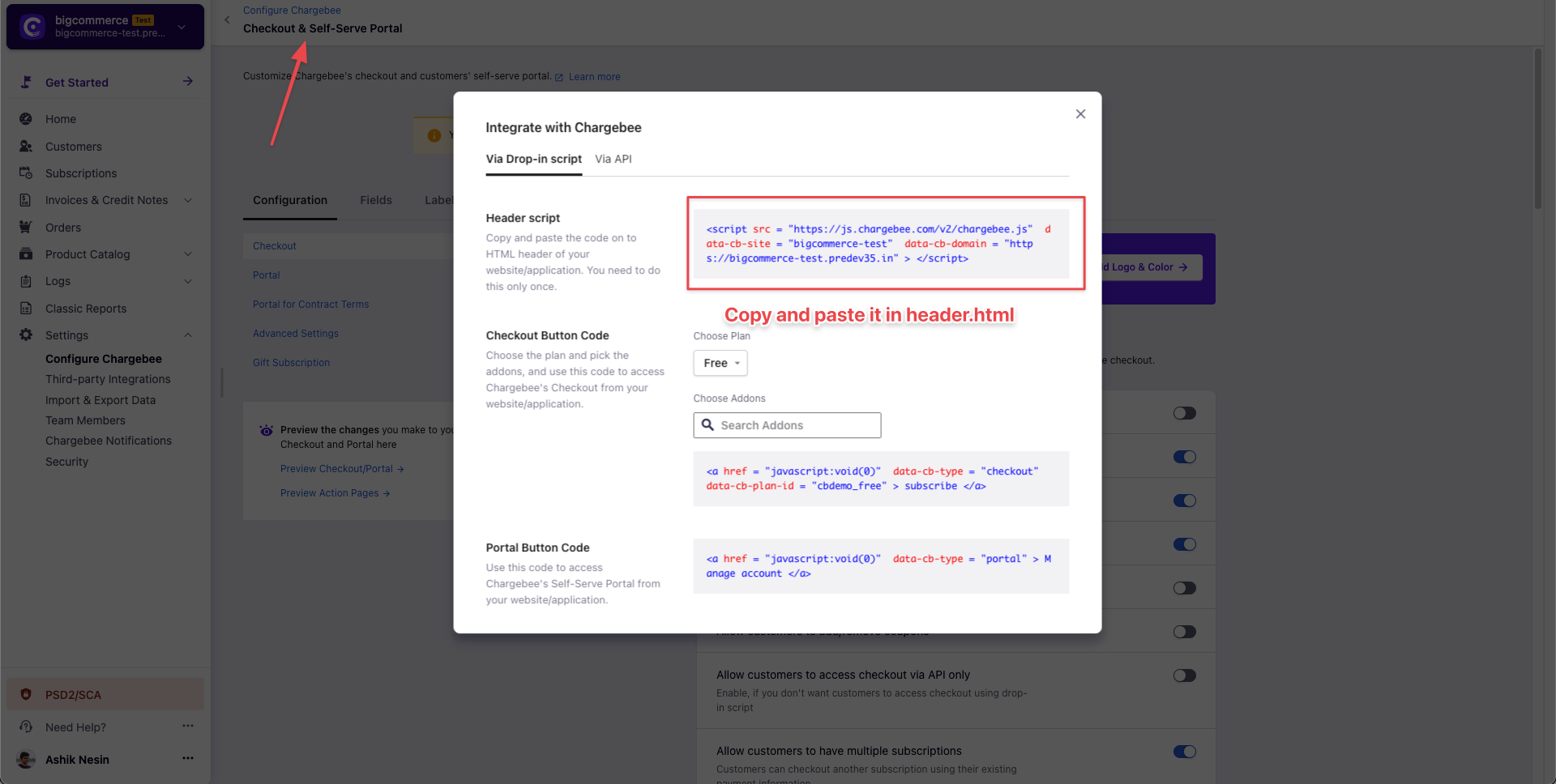1556x784 pixels.
Task: Expand the bigcommerce site switcher chevron
Action: tap(182, 27)
